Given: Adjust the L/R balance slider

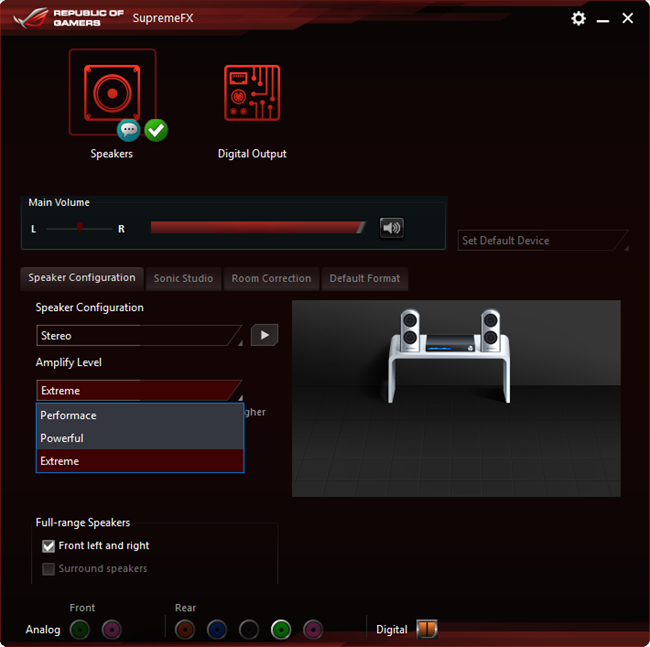Looking at the screenshot, I should tap(79, 228).
